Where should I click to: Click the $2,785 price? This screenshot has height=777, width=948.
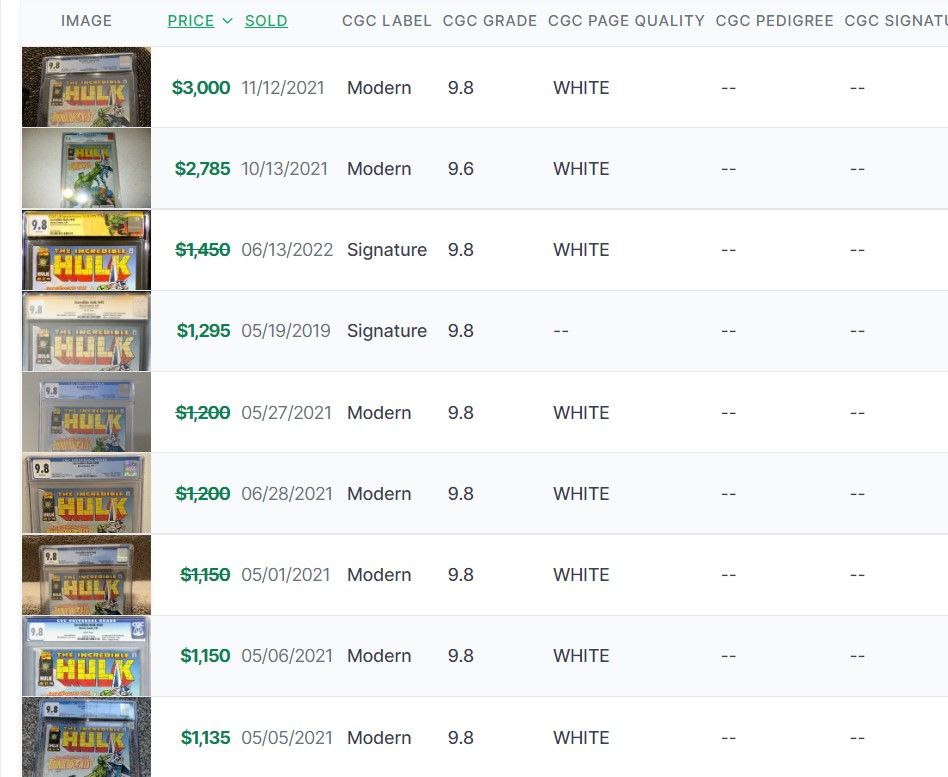click(203, 169)
